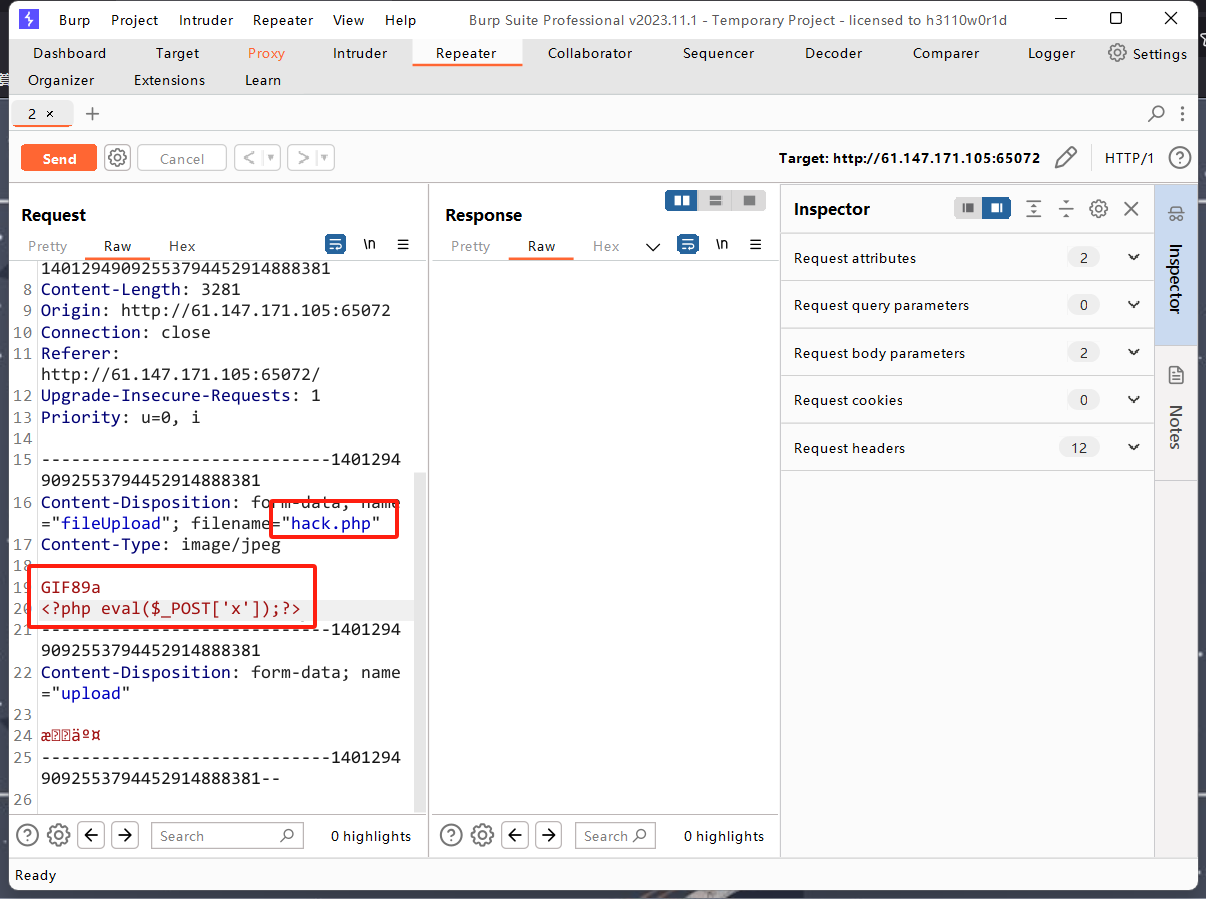The image size is (1206, 899).
Task: Toggle non-printable characters in Request editor
Action: point(370,244)
